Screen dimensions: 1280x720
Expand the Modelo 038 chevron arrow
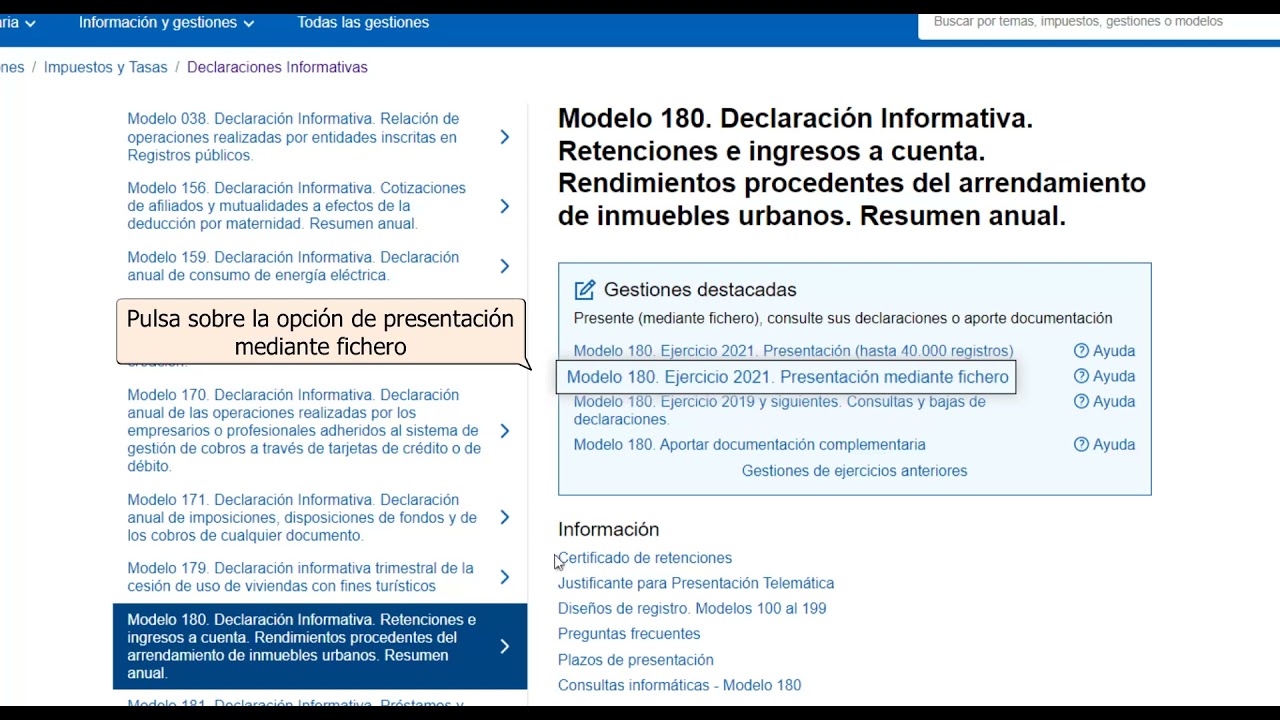pos(505,137)
